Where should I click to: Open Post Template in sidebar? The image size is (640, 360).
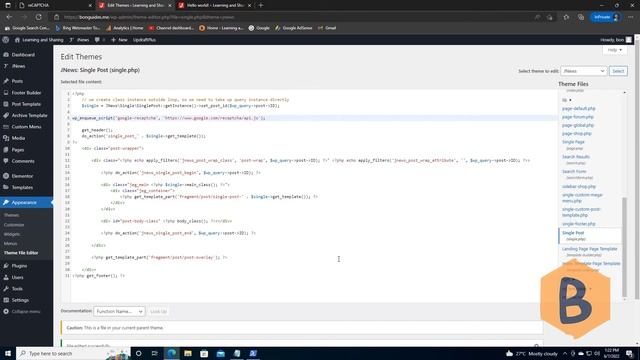tap(26, 104)
